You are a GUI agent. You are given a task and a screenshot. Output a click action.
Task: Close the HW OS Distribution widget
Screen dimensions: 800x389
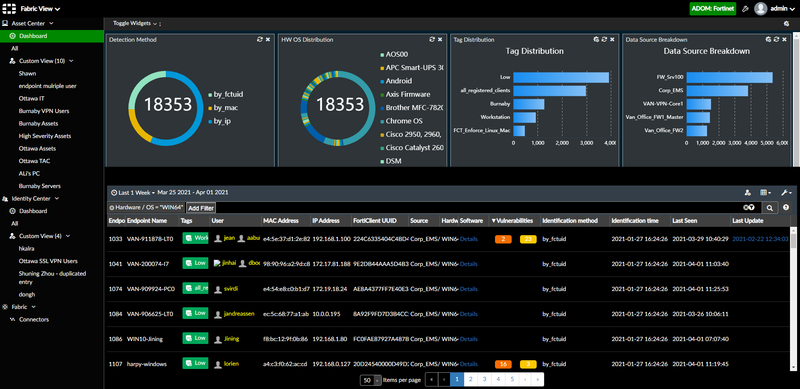[x=440, y=39]
